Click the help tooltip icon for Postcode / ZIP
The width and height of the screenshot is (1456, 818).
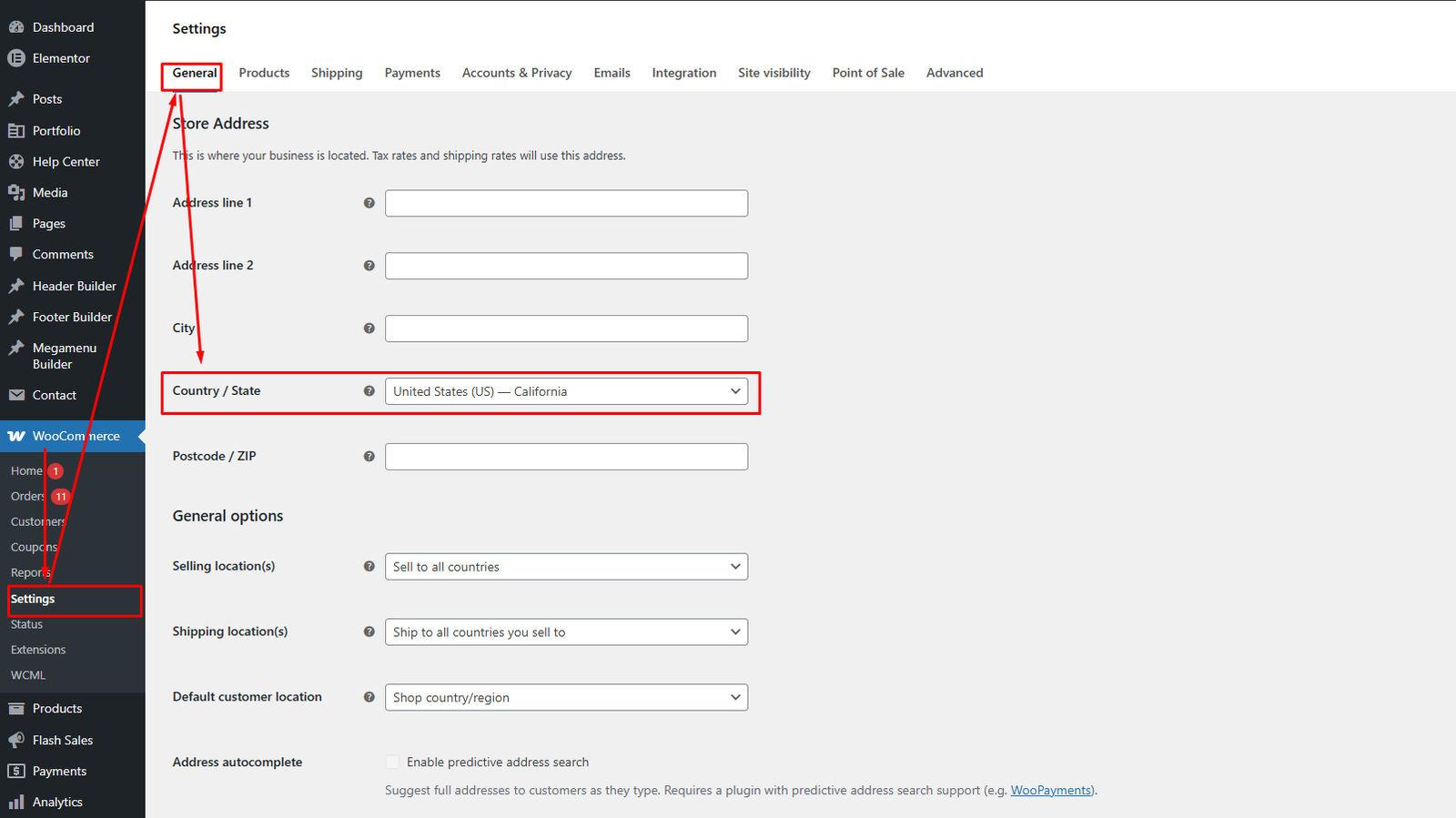click(x=369, y=457)
